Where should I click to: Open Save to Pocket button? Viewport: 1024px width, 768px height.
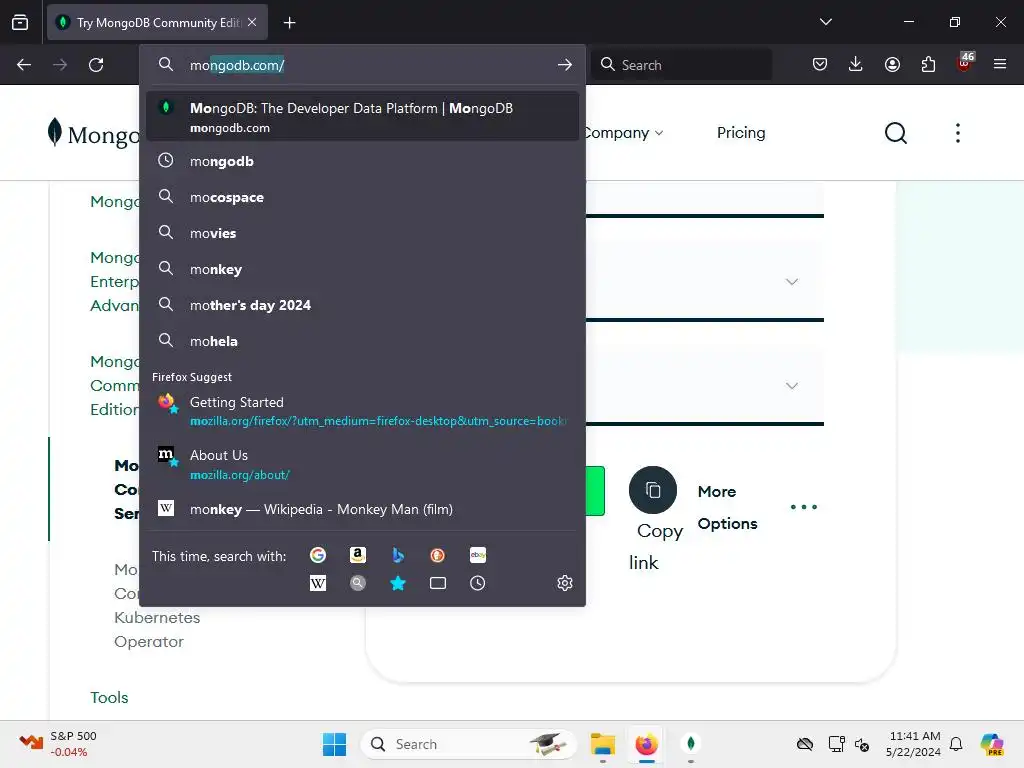pos(820,65)
